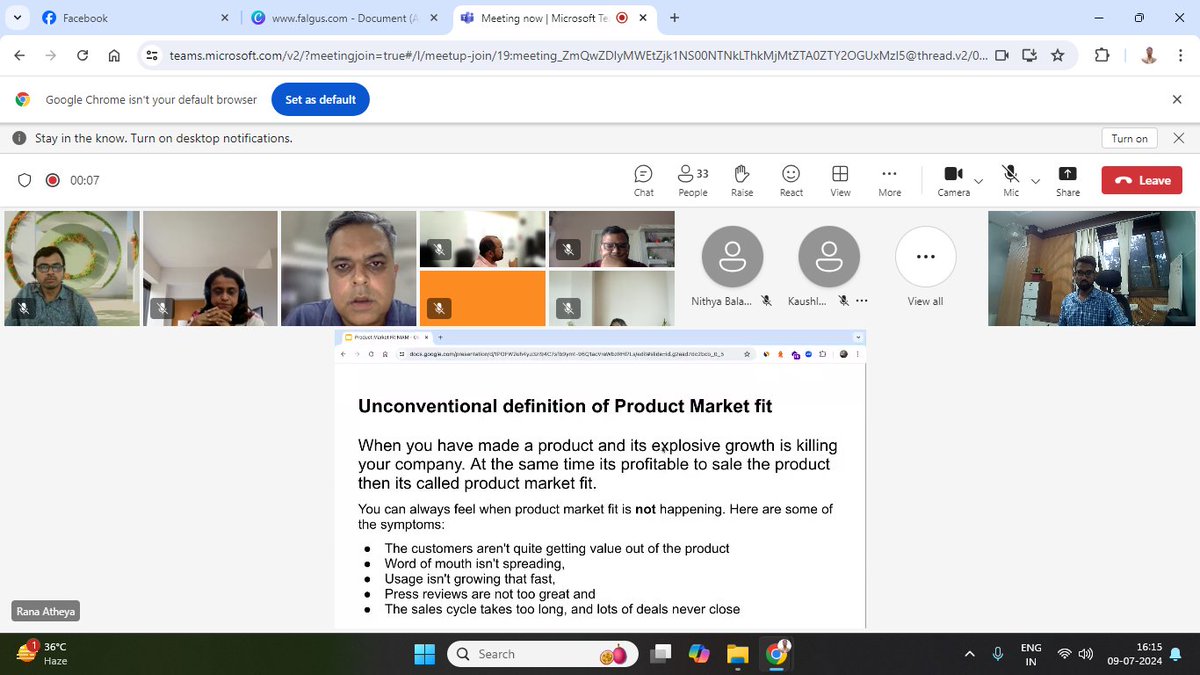Open the tab search dropdown
This screenshot has height=675, width=1200.
[17, 18]
